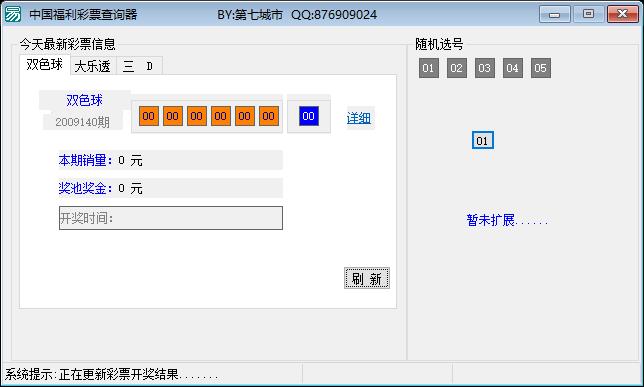Image resolution: width=644 pixels, height=387 pixels.
Task: Minimize the lottery query window
Action: pos(554,14)
